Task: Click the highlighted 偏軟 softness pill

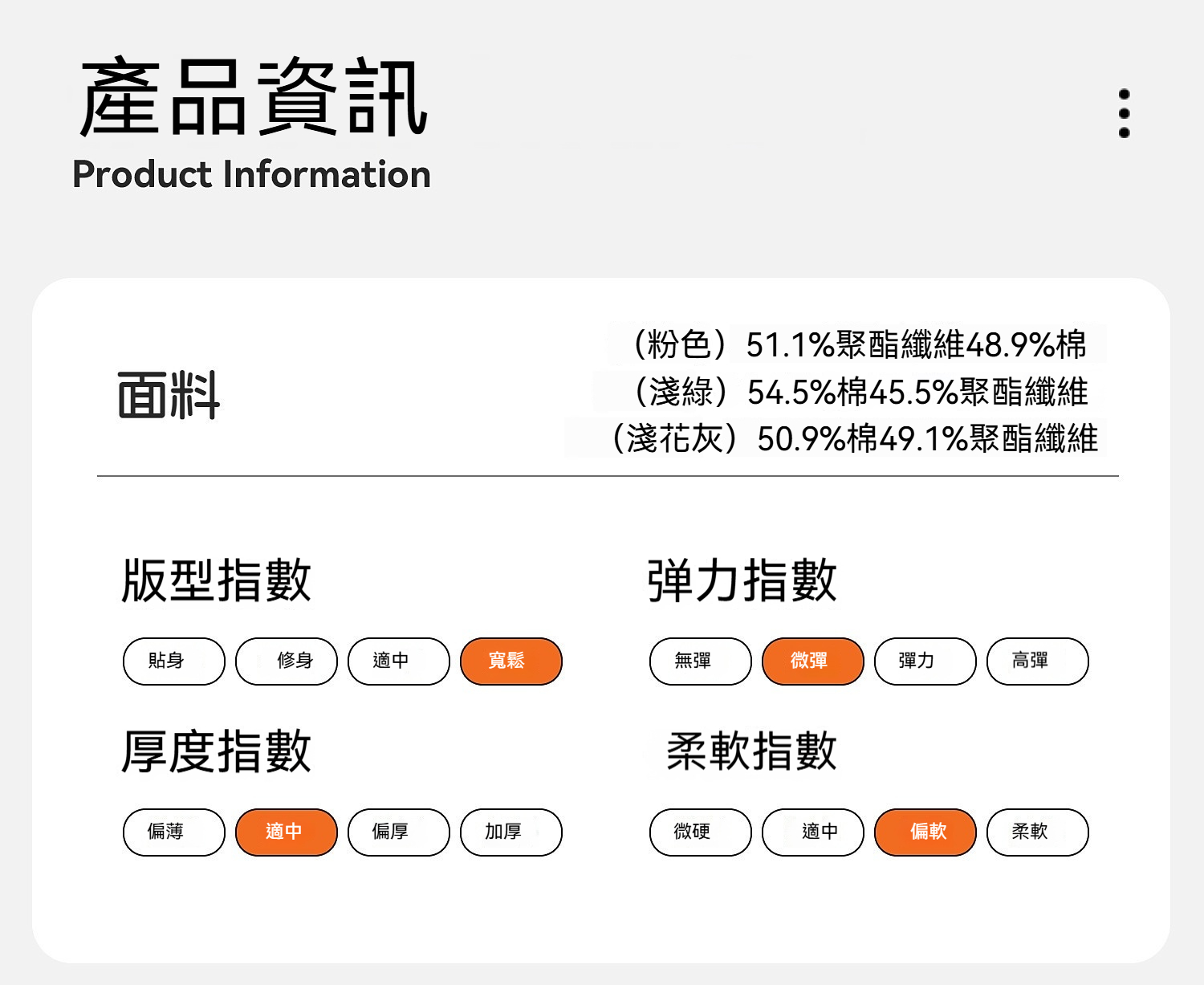Action: 925,832
